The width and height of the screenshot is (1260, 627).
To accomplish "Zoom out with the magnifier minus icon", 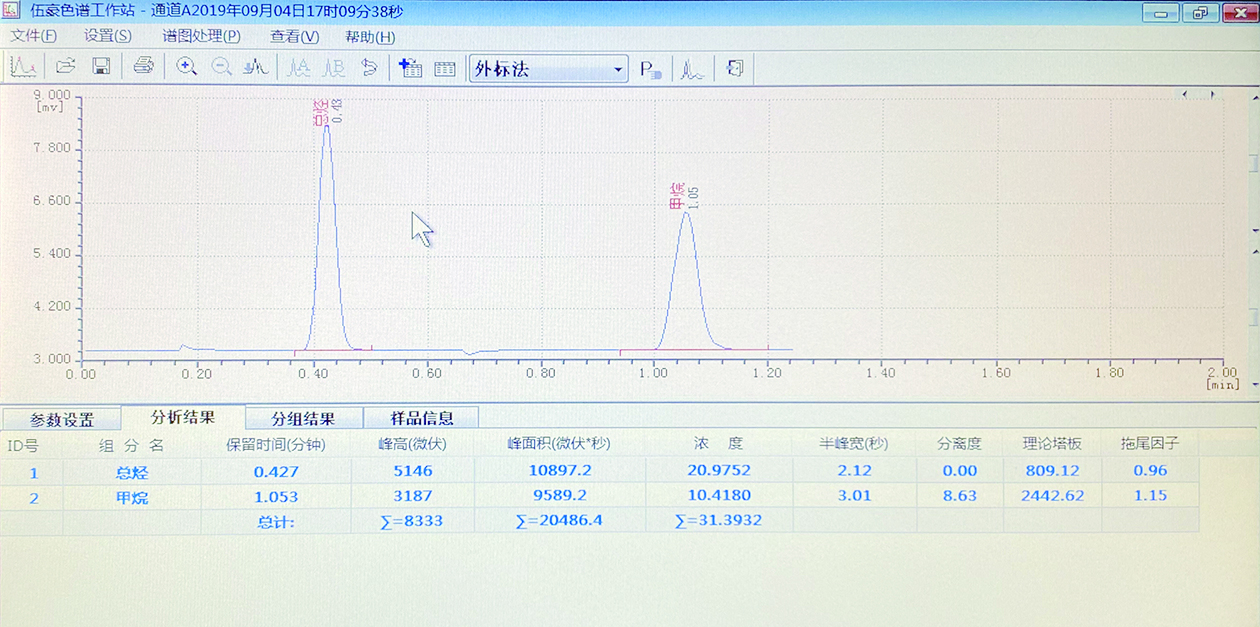I will point(221,68).
